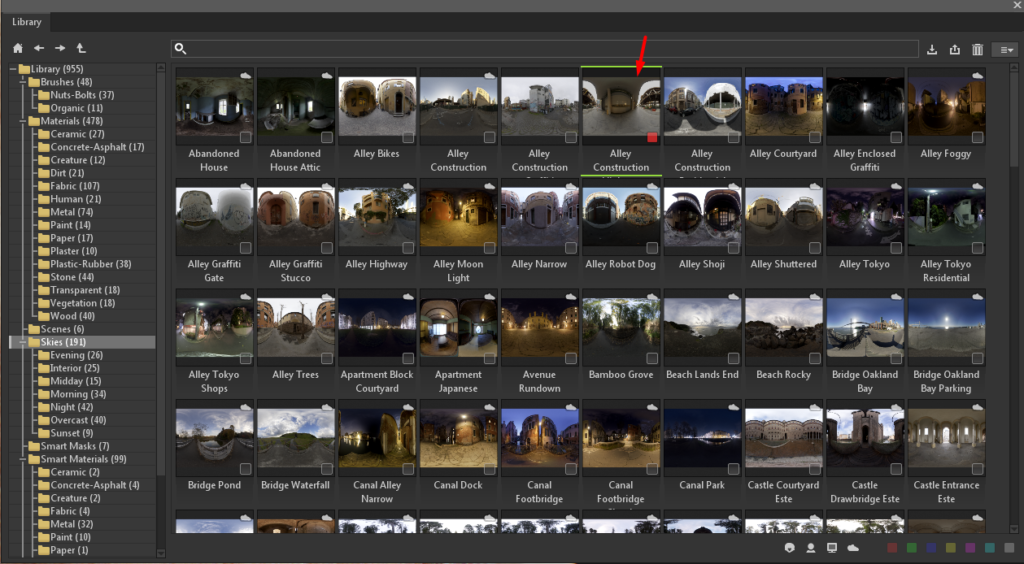Tick the Alley Robot Dog checkbox
This screenshot has width=1024, height=564.
pyautogui.click(x=652, y=247)
